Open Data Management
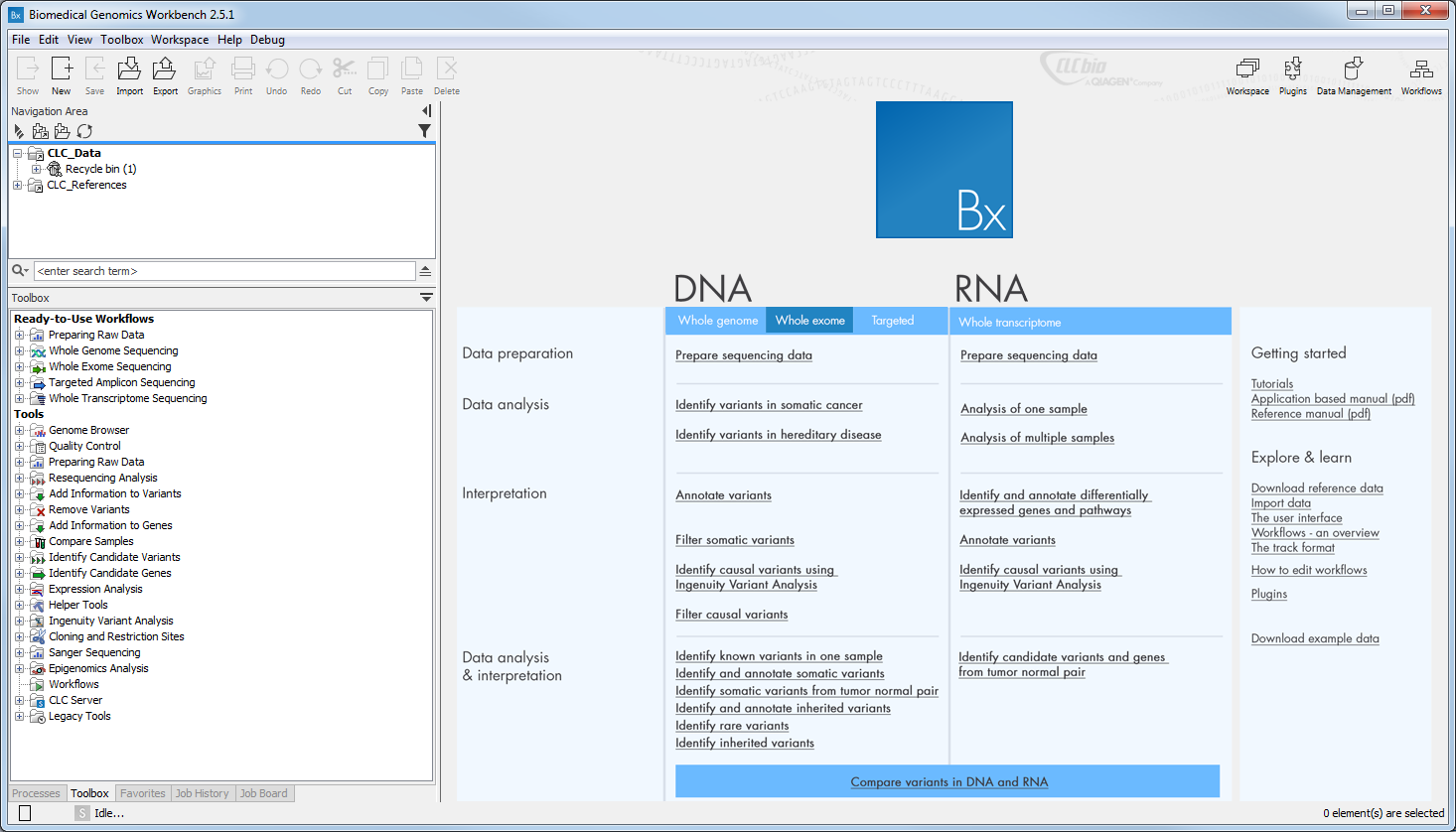This screenshot has width=1456, height=832. pos(1354,75)
